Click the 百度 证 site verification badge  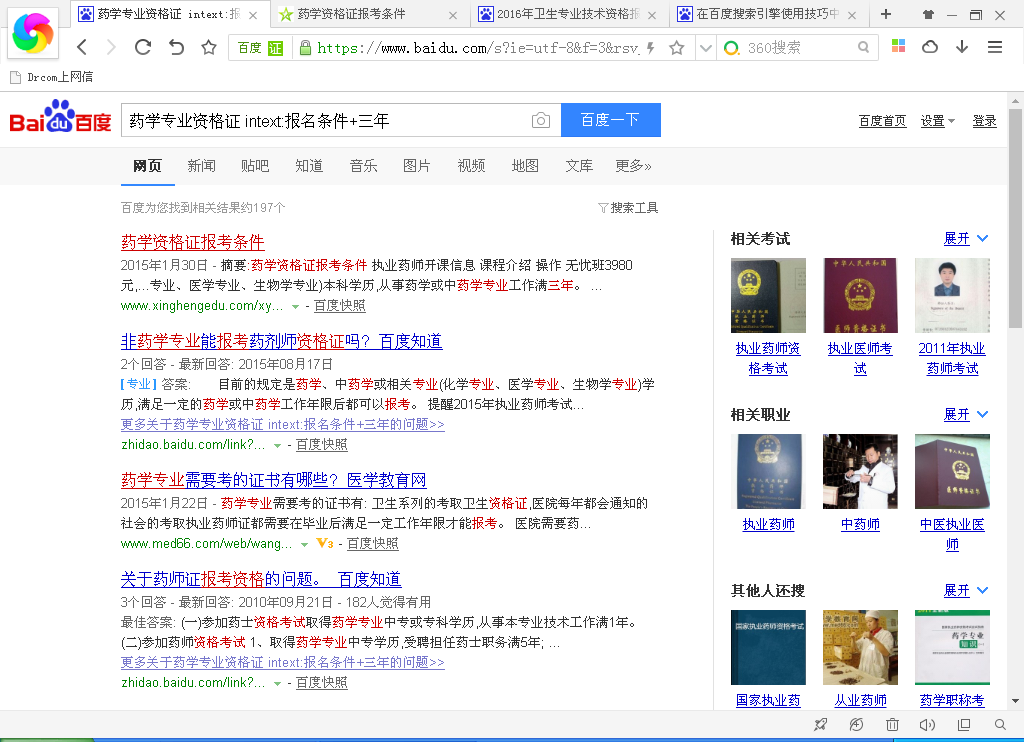pos(260,48)
